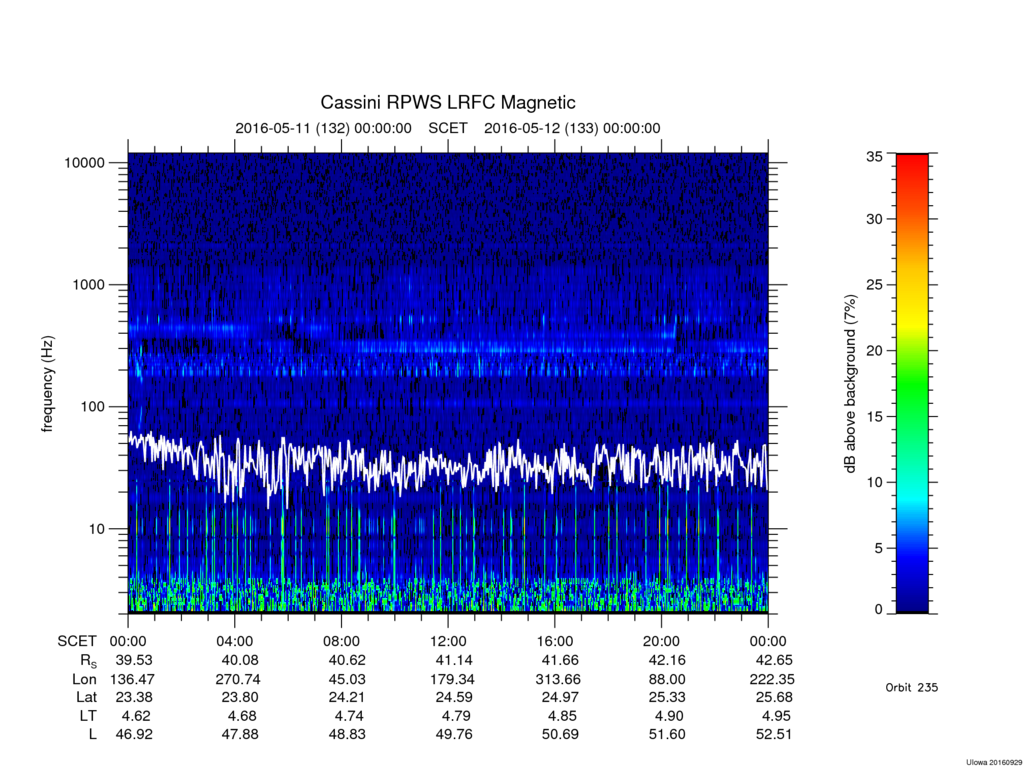Click the L value '50.69'
Image resolution: width=1024 pixels, height=767 pixels.
tap(560, 734)
